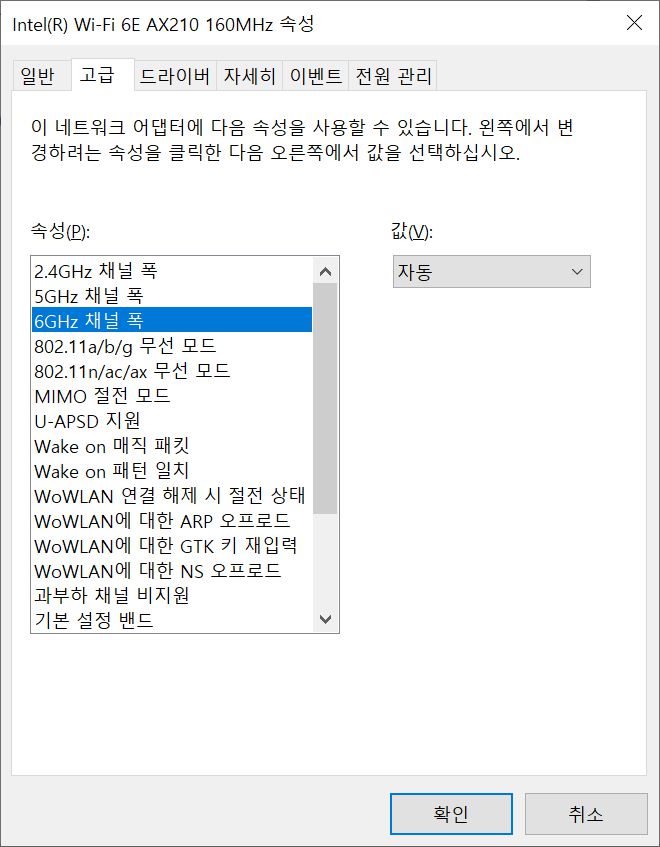Click the 확인 button
This screenshot has height=847, width=660.
pos(451,814)
